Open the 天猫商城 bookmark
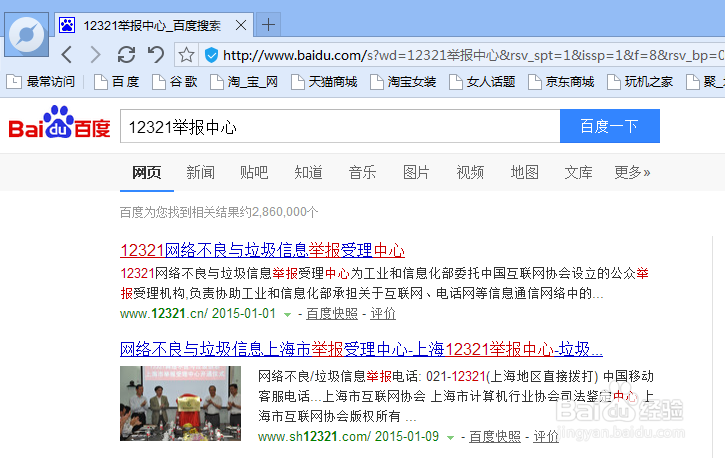 [324, 82]
